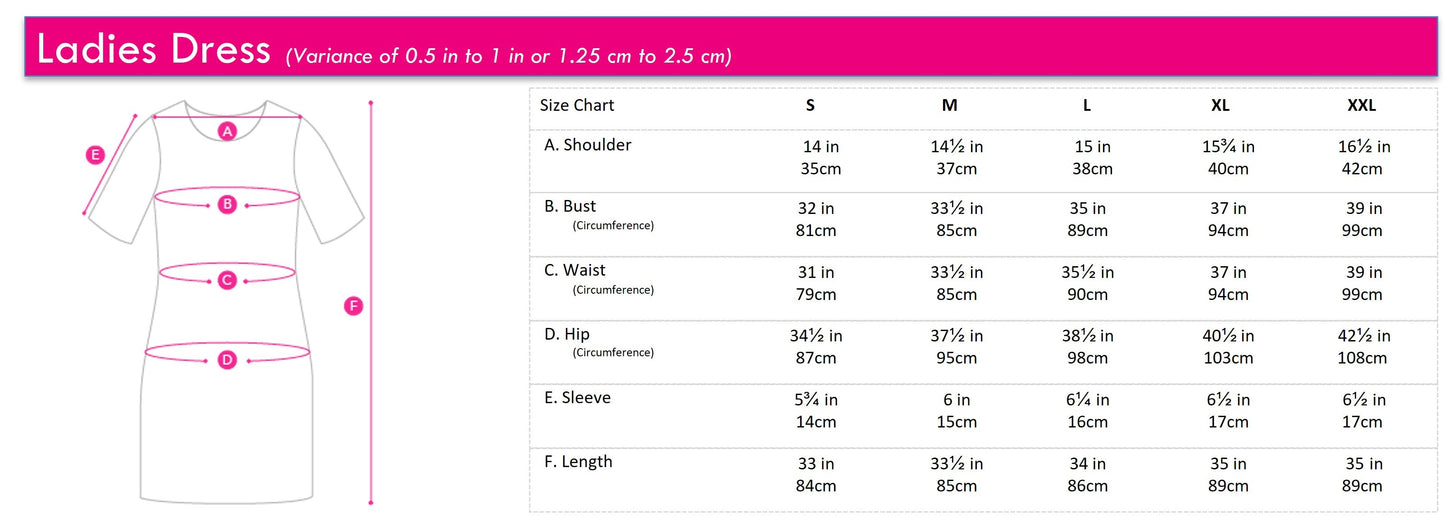Select the XXL size column header
Image resolution: width=1445 pixels, height=518 pixels.
[1361, 106]
